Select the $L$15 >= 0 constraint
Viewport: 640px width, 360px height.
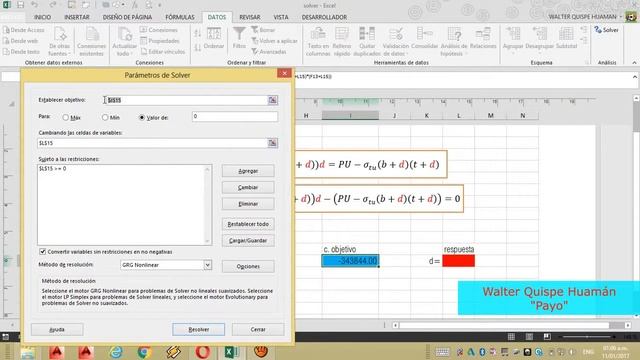(52, 169)
